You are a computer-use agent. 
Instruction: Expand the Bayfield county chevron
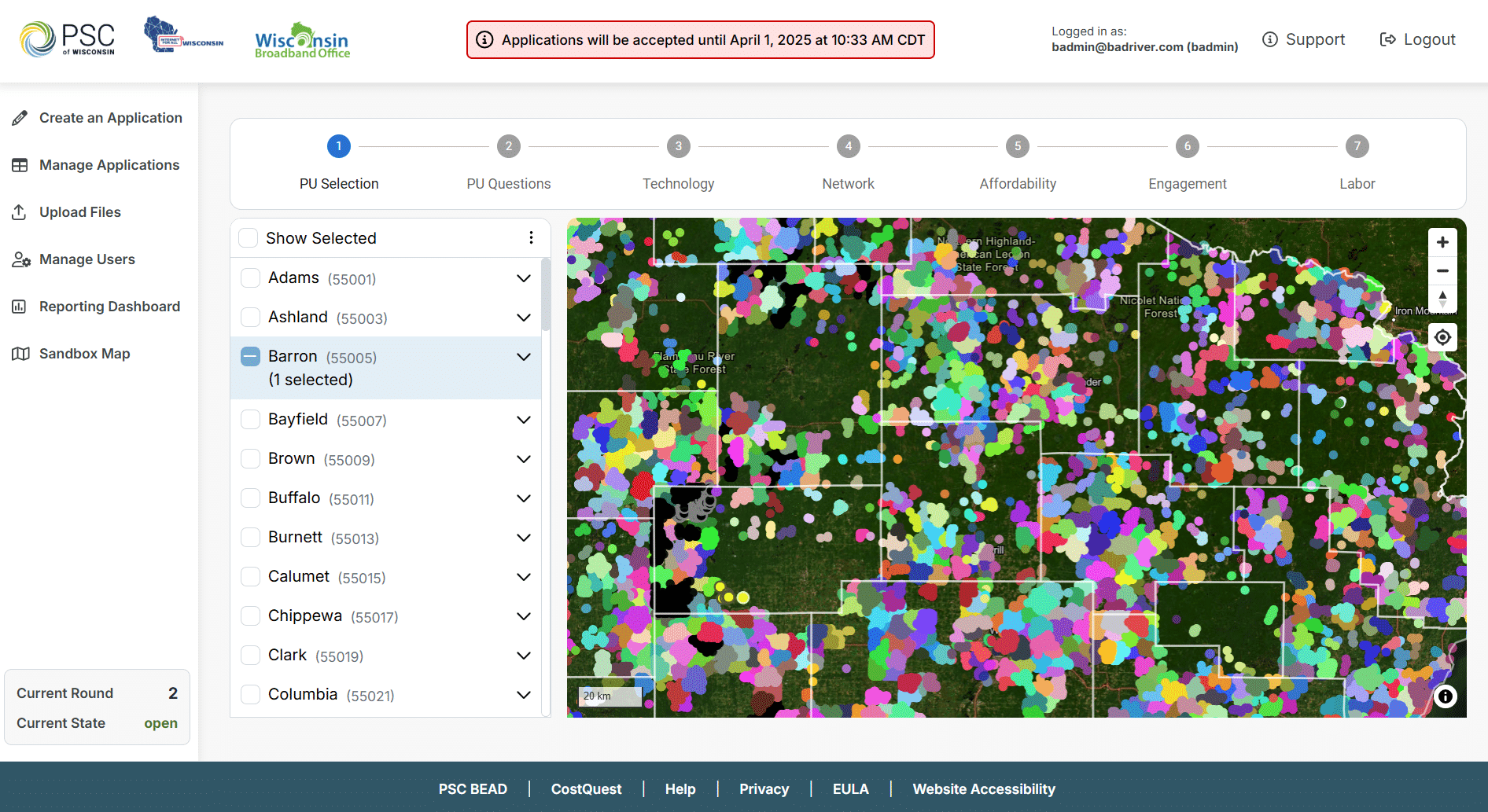pyautogui.click(x=523, y=420)
